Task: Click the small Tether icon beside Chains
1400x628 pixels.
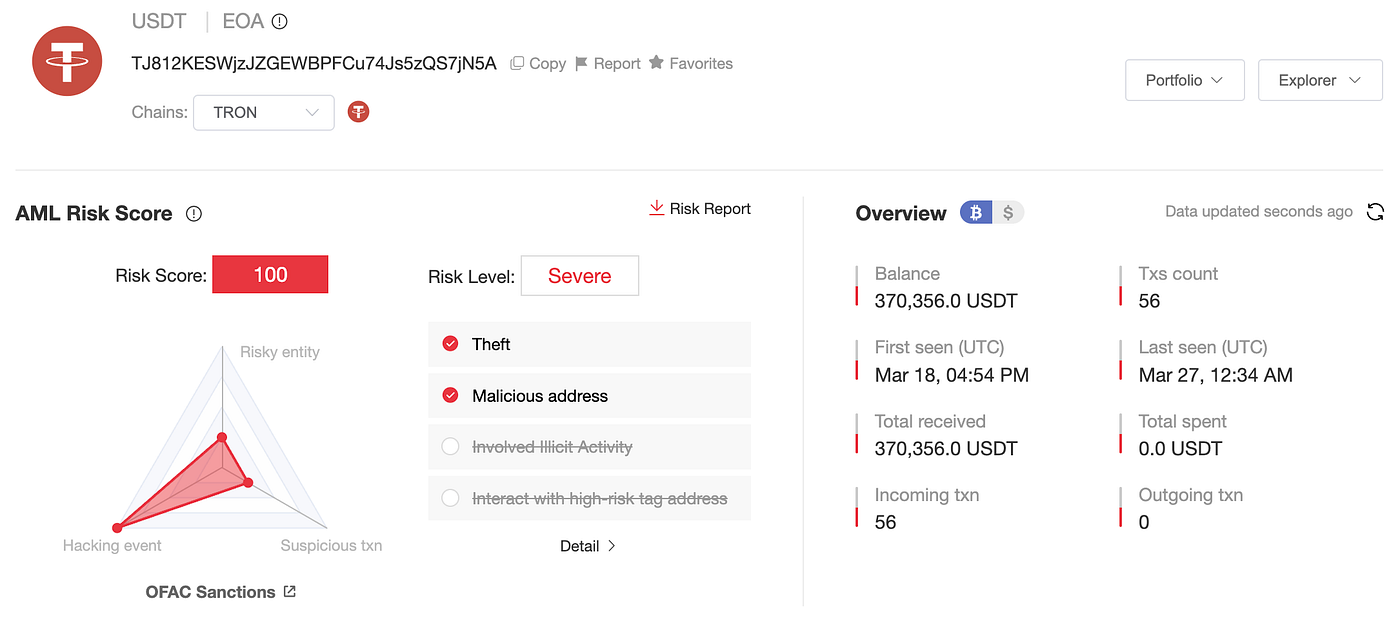Action: point(358,112)
